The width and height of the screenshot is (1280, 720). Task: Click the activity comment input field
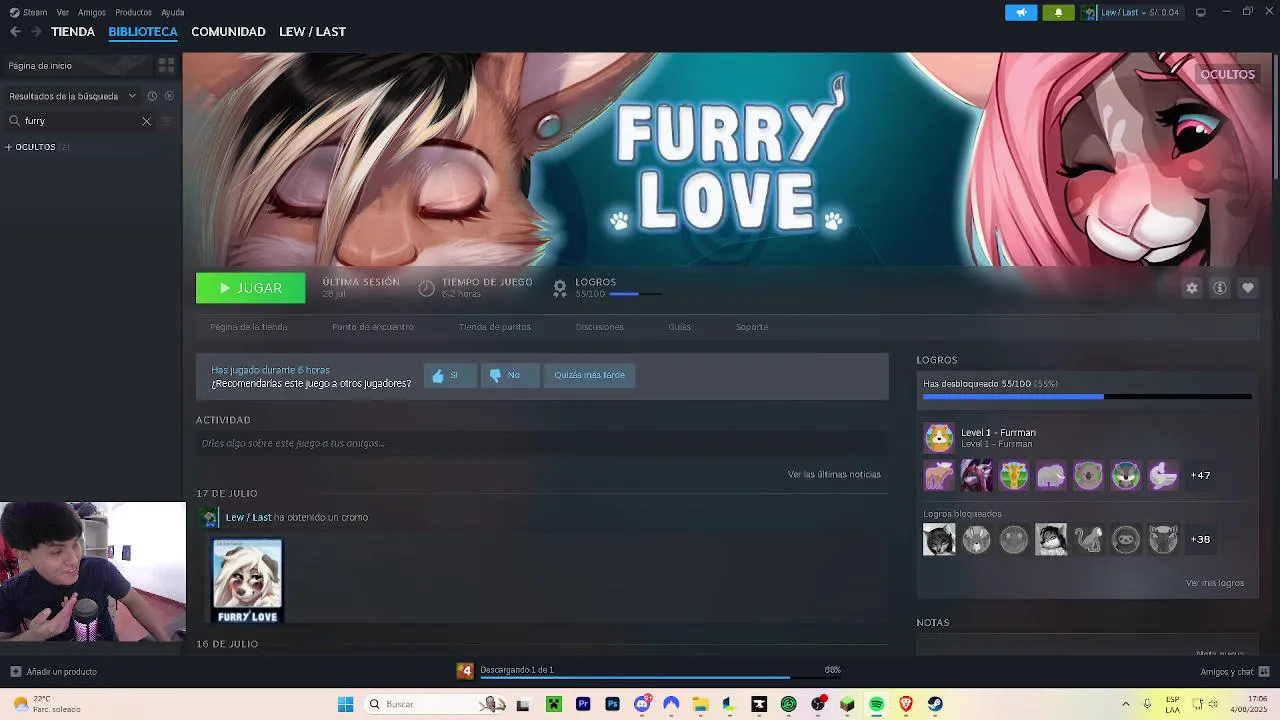(x=542, y=443)
